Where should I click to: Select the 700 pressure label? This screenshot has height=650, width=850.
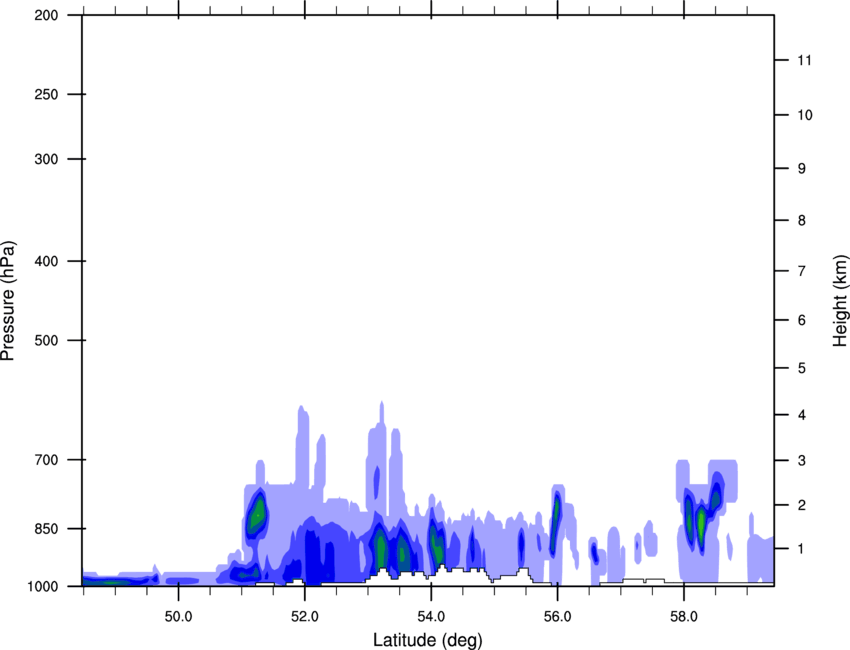46,460
